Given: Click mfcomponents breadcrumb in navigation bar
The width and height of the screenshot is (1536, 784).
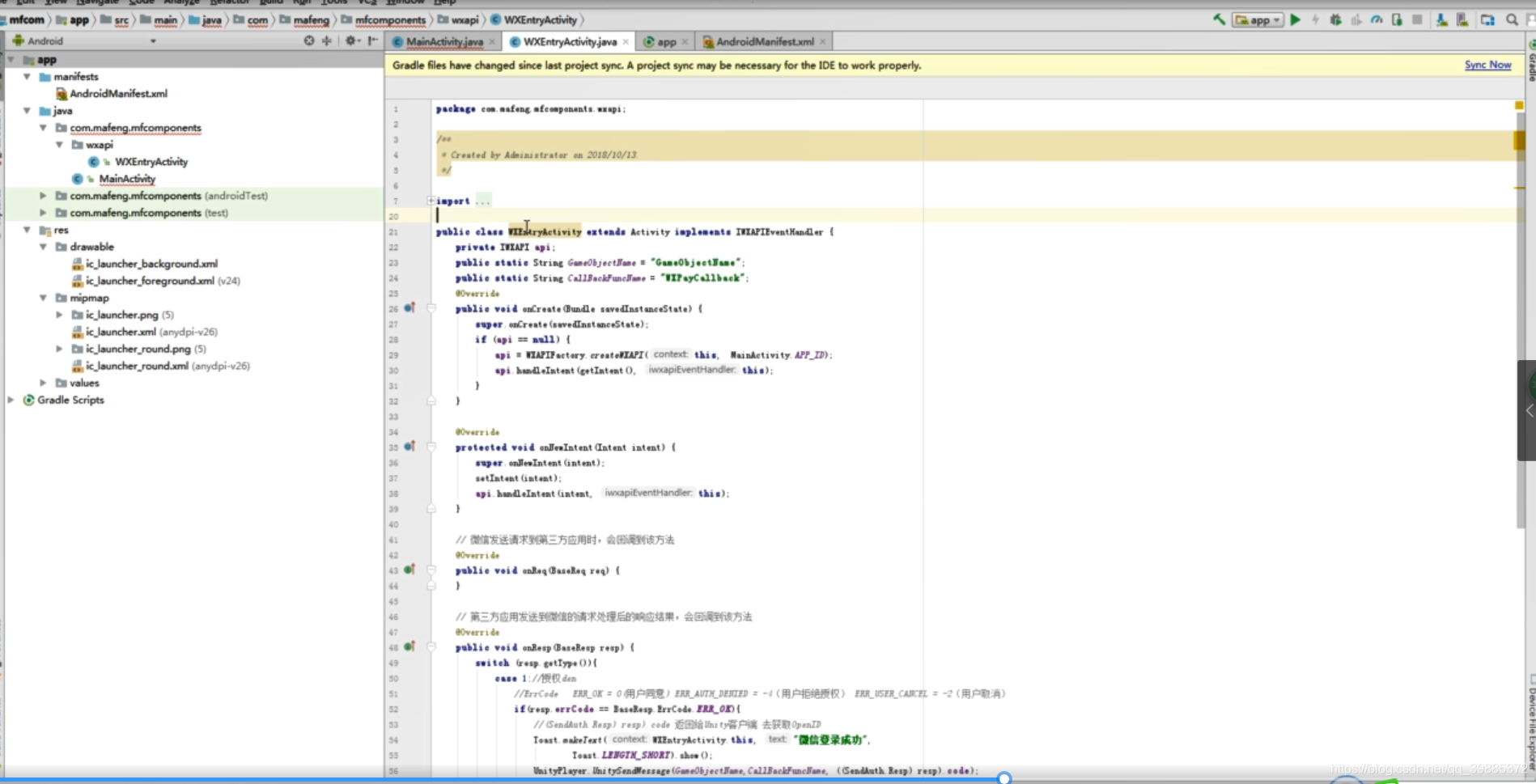Looking at the screenshot, I should 390,19.
